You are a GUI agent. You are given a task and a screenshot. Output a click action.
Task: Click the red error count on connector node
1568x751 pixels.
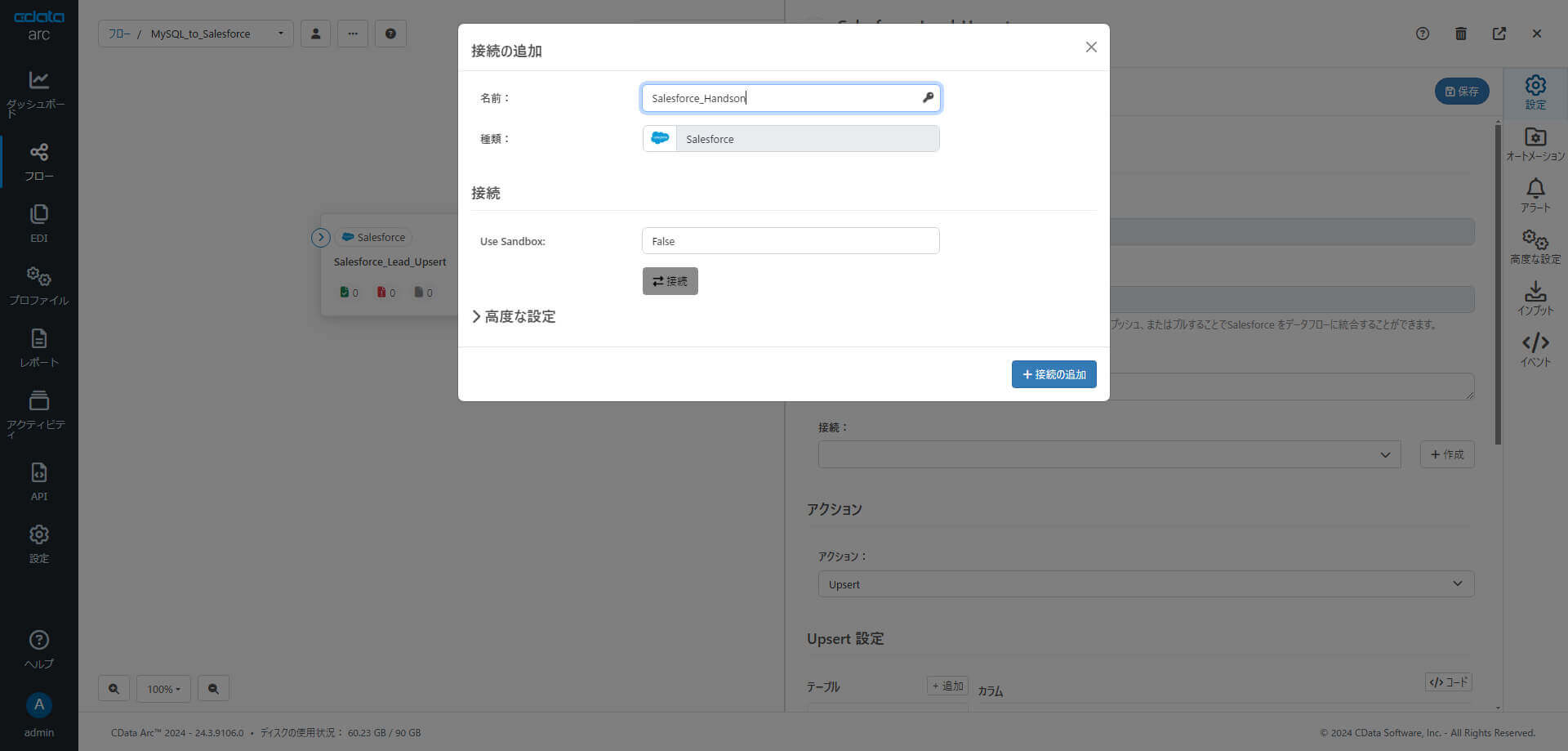pyautogui.click(x=386, y=293)
